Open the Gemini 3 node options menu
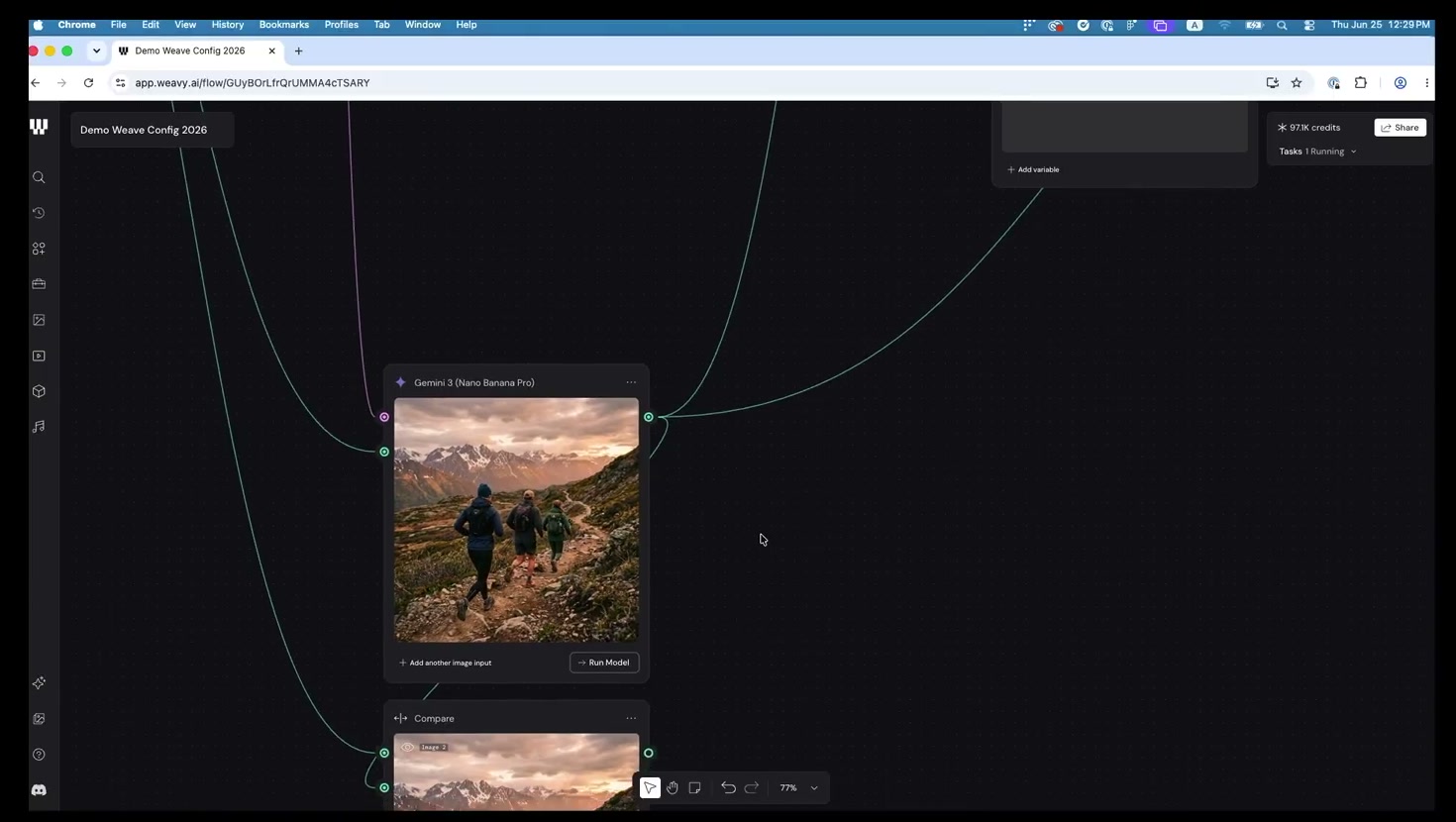This screenshot has height=822, width=1456. pyautogui.click(x=631, y=382)
